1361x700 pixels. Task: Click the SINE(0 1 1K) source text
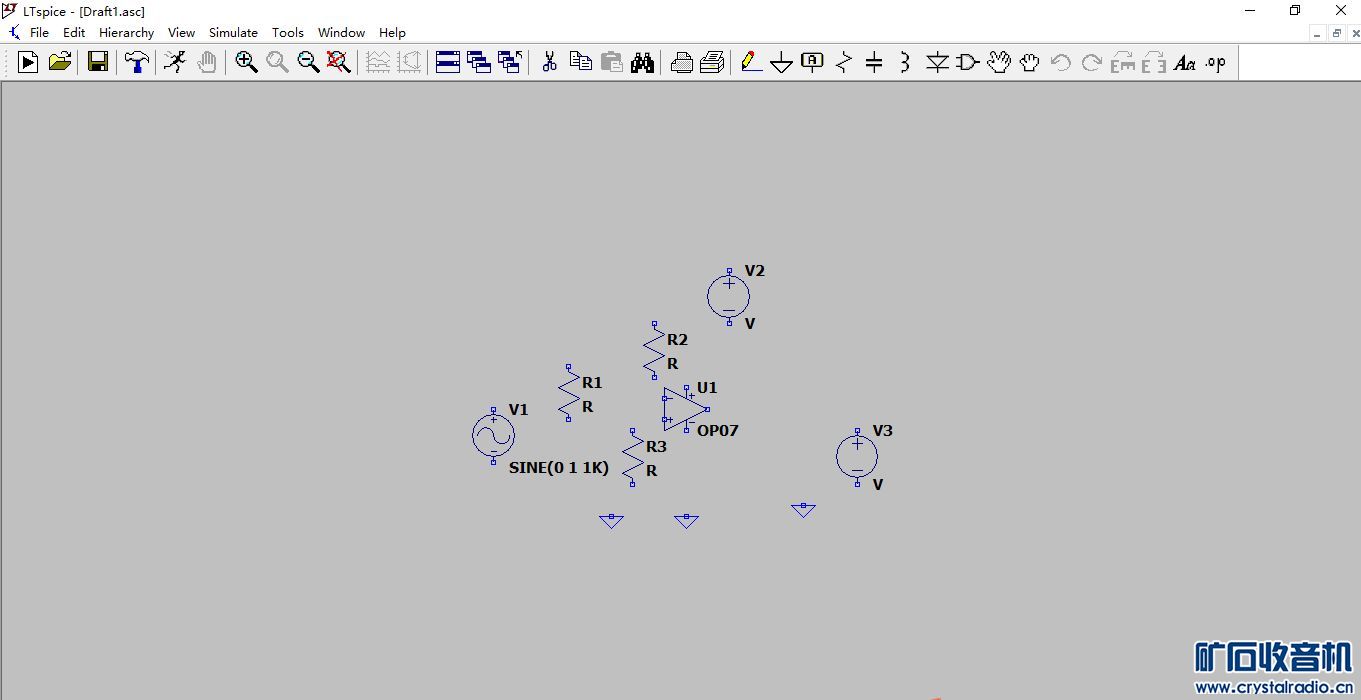tap(559, 467)
